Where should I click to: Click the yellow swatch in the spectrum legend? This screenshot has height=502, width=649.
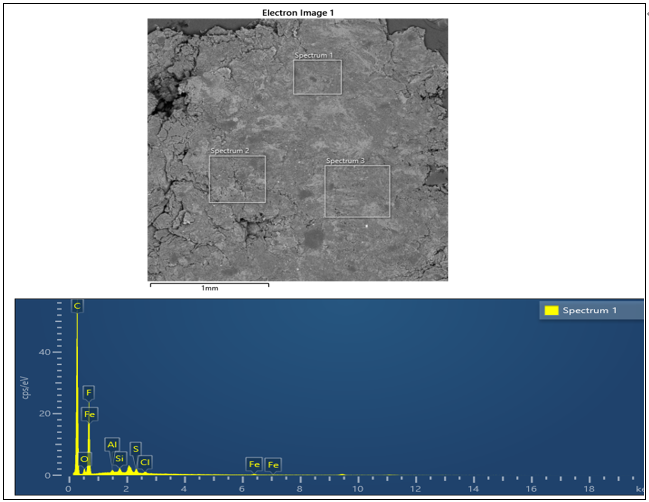point(550,311)
